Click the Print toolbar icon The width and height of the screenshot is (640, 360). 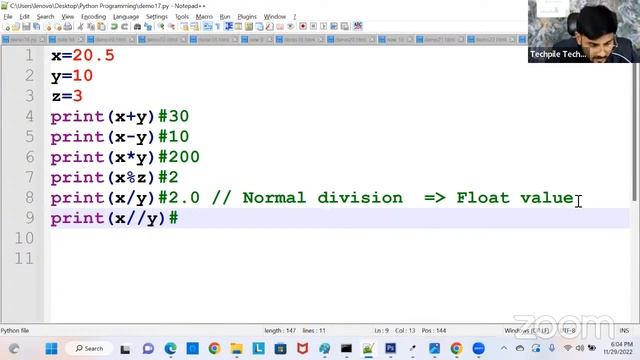point(68,27)
